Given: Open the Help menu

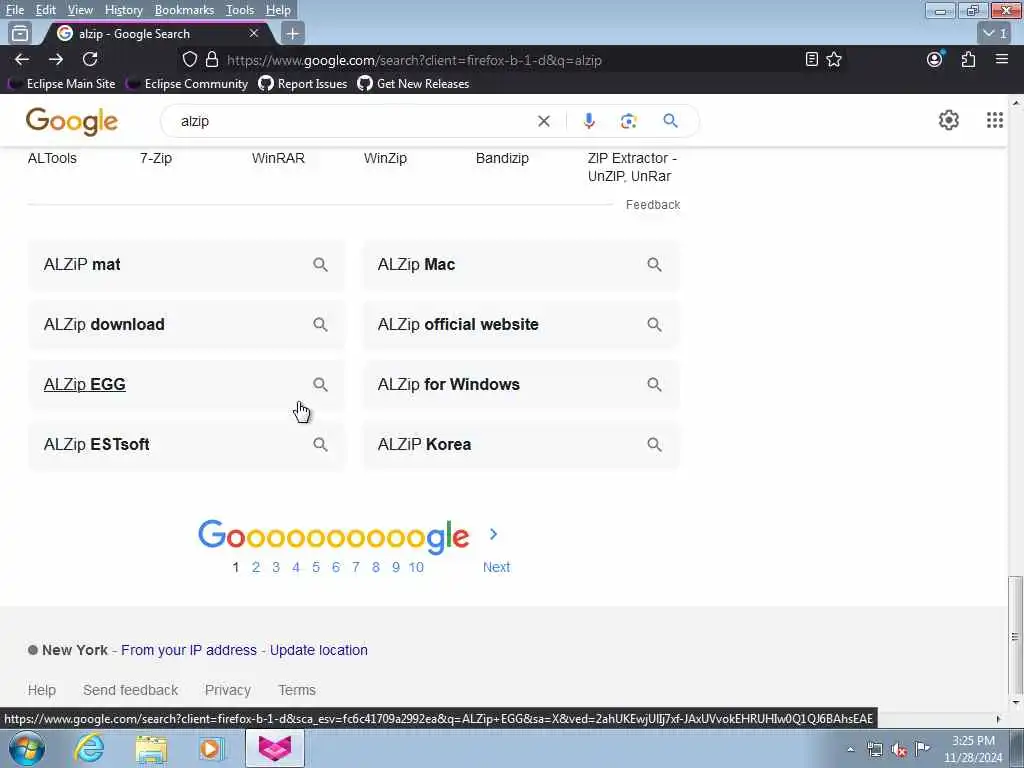Looking at the screenshot, I should [x=278, y=10].
